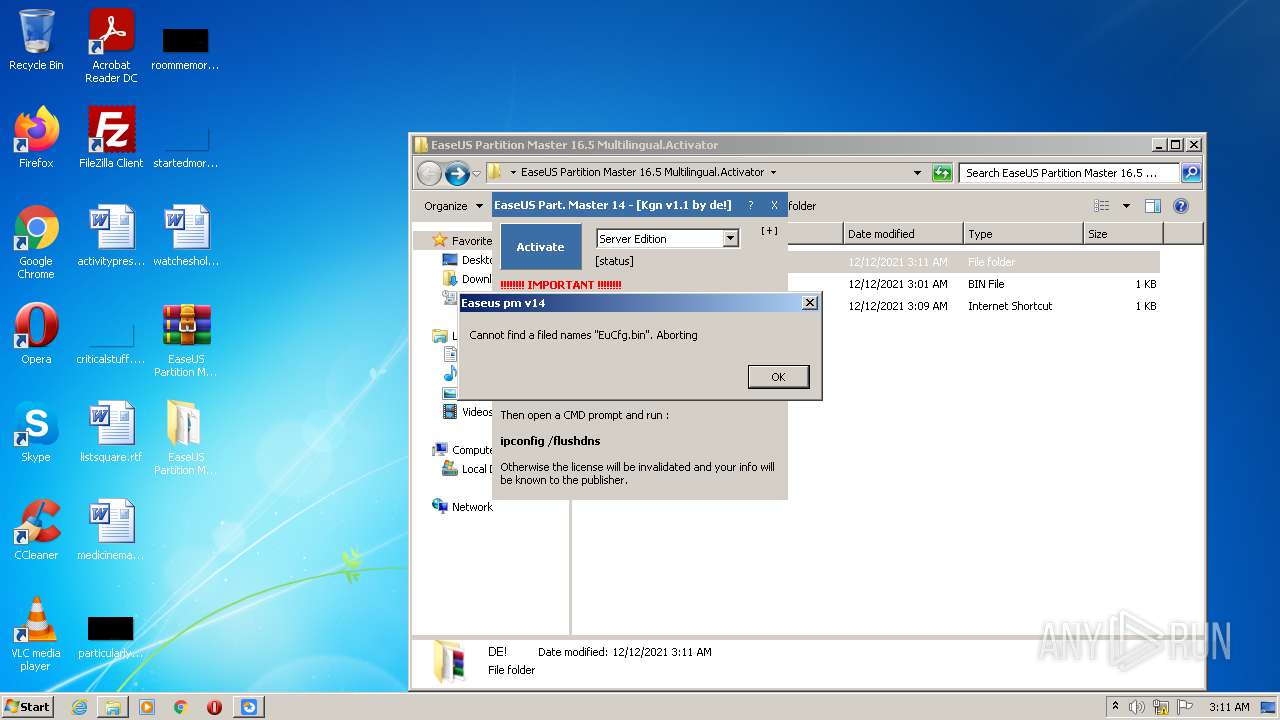Select the activitypres Word document icon
1280x720 pixels.
pos(111,235)
